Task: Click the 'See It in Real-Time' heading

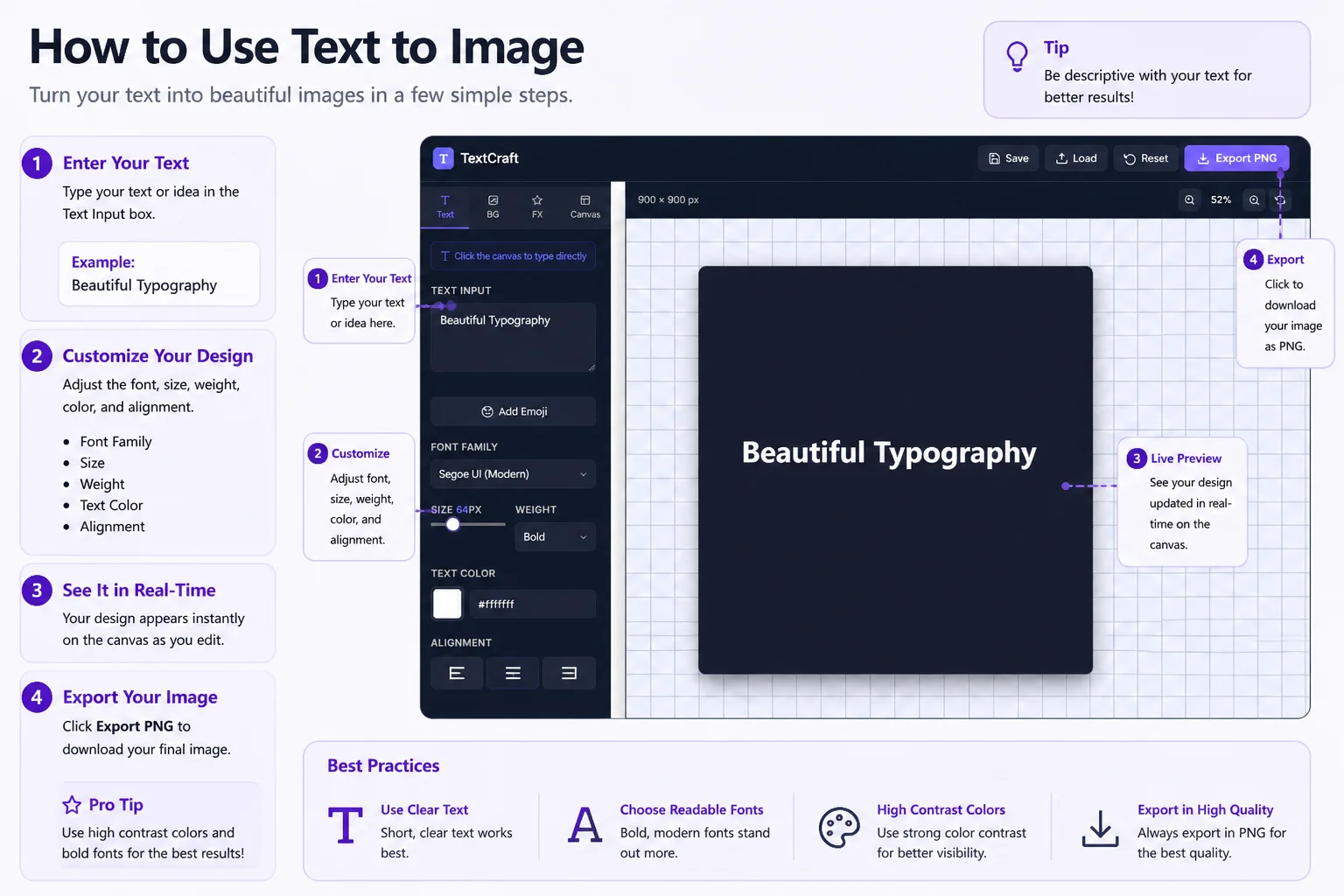Action: tap(139, 591)
